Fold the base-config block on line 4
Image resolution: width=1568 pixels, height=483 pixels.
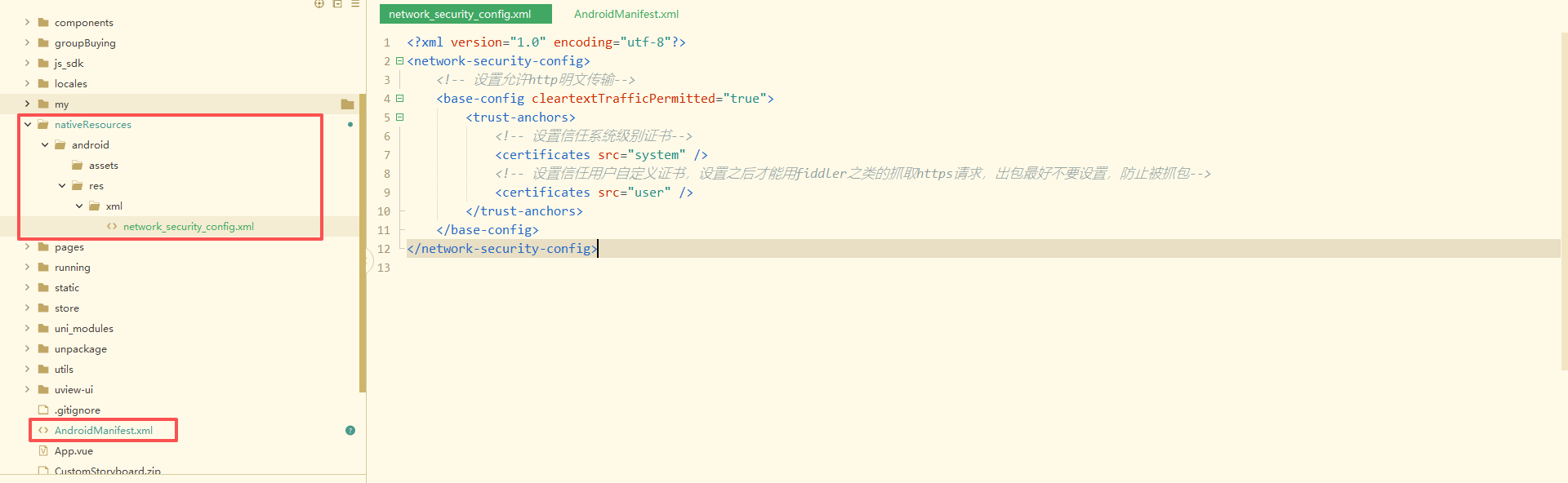(x=399, y=99)
